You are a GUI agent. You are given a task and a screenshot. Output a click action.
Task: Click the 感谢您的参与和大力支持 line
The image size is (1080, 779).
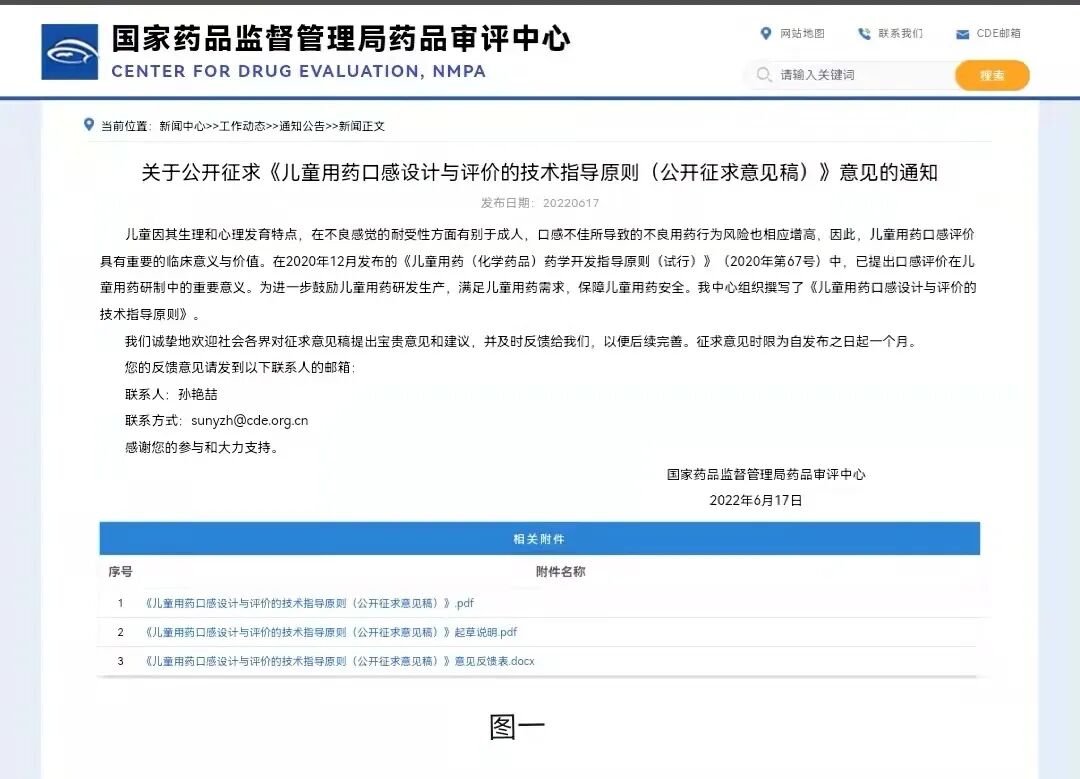[x=203, y=447]
